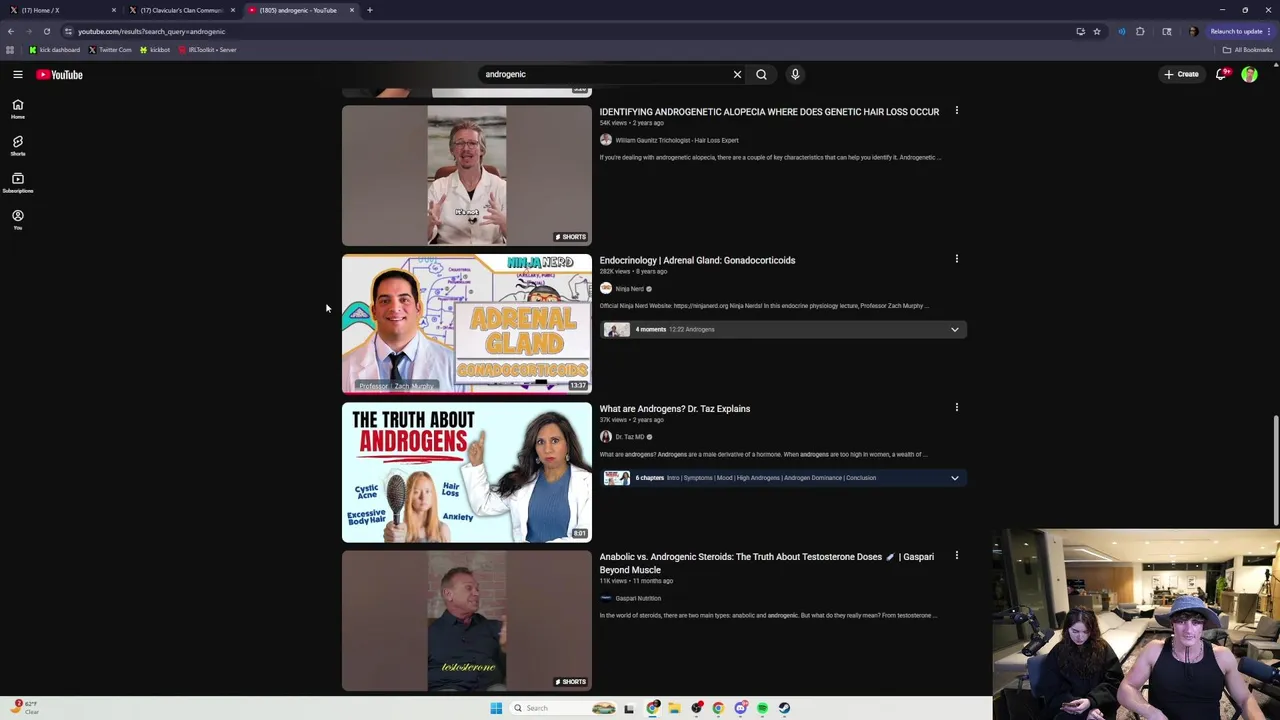Open more options for Dr. Taz video
1280x720 pixels.
click(x=956, y=407)
